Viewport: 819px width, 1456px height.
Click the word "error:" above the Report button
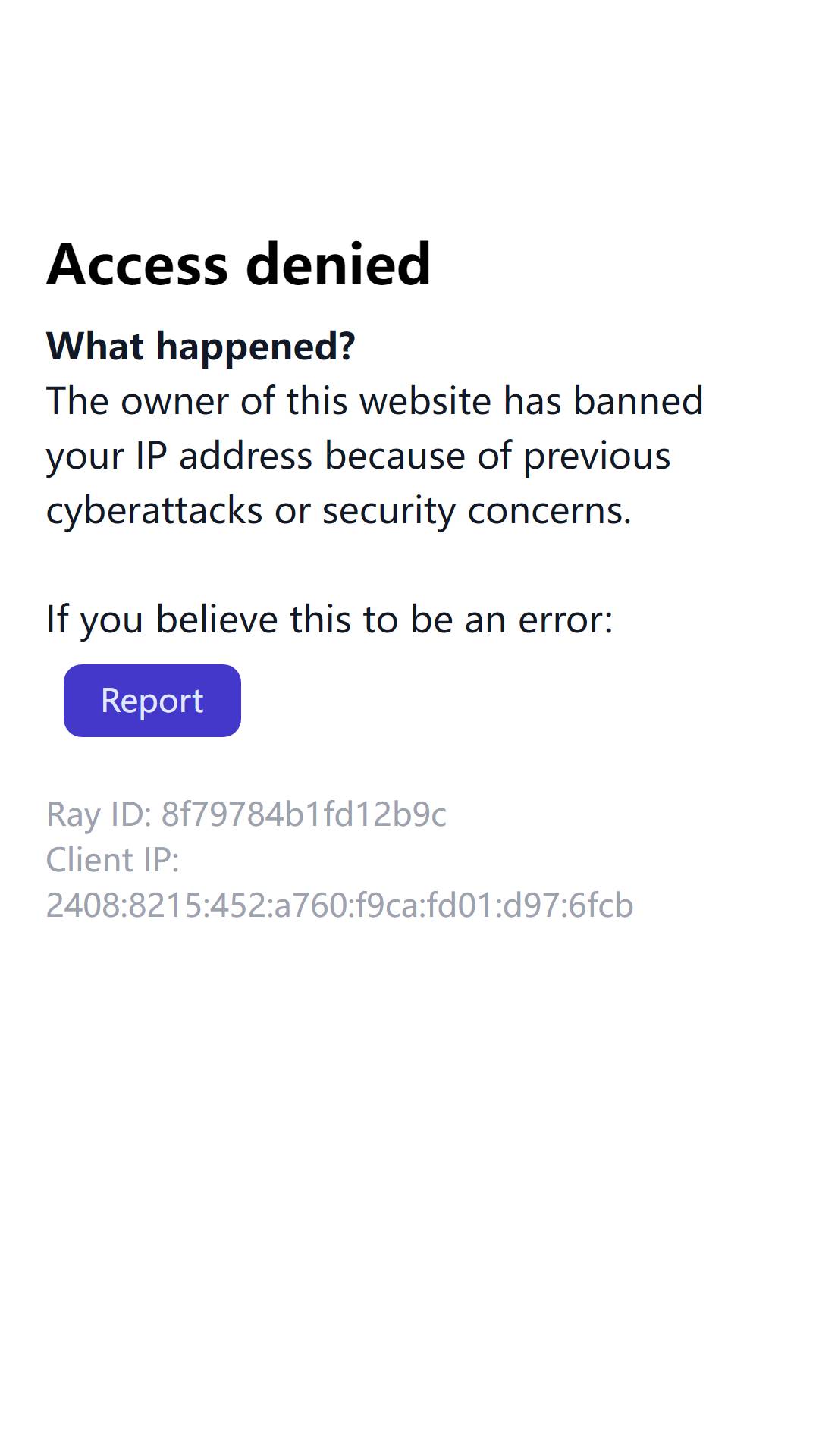[x=566, y=620]
